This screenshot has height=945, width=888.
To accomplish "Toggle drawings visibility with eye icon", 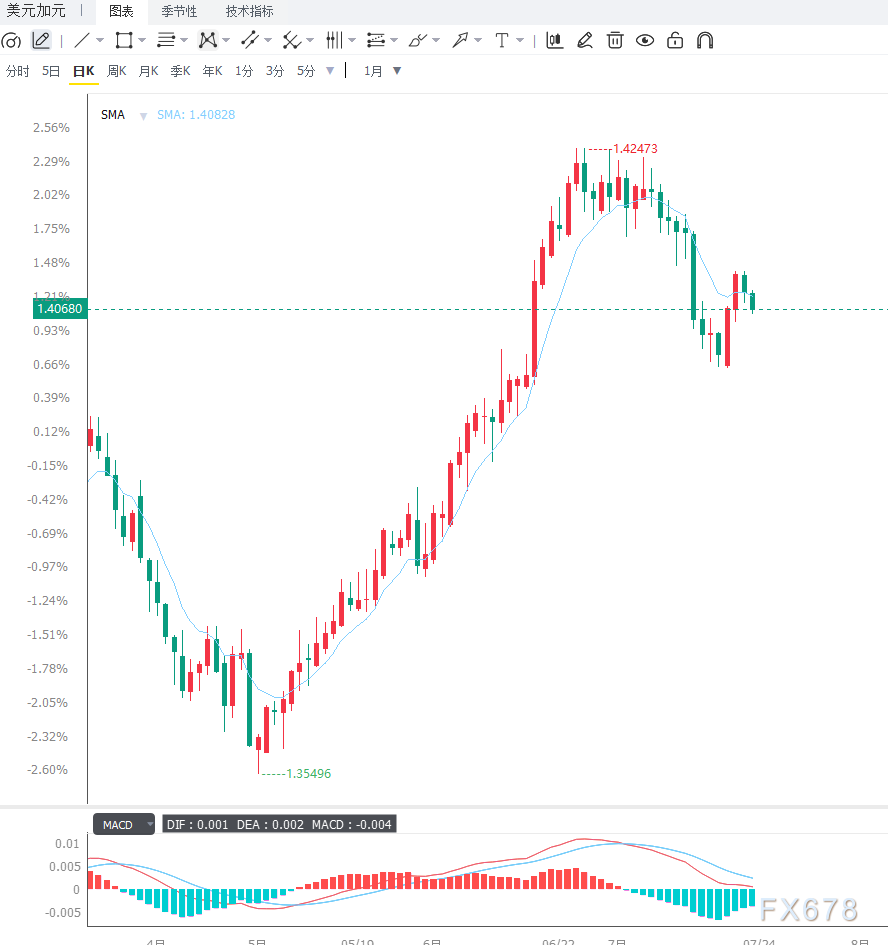I will pos(645,40).
